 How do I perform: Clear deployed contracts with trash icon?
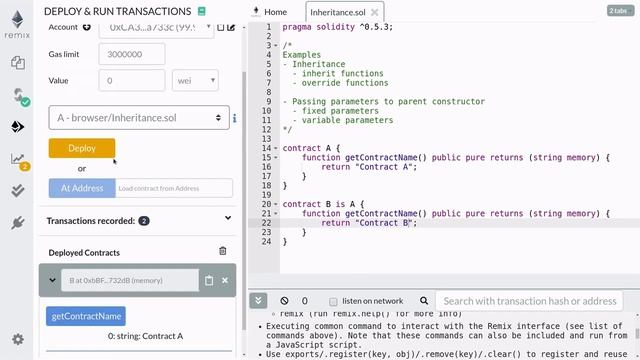click(x=222, y=251)
